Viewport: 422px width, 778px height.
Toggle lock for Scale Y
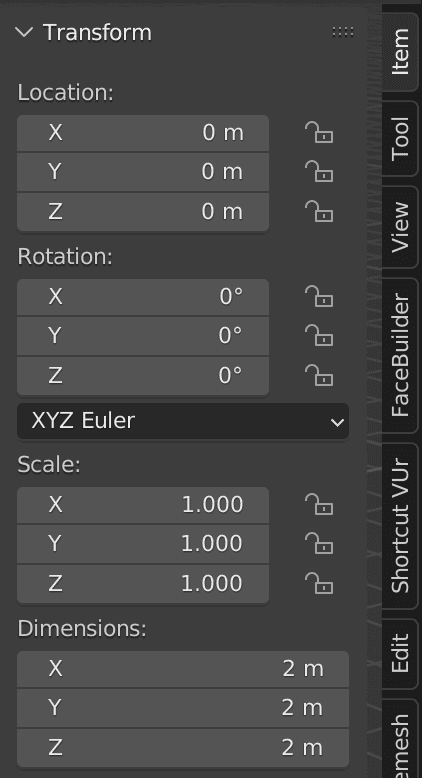pyautogui.click(x=318, y=544)
